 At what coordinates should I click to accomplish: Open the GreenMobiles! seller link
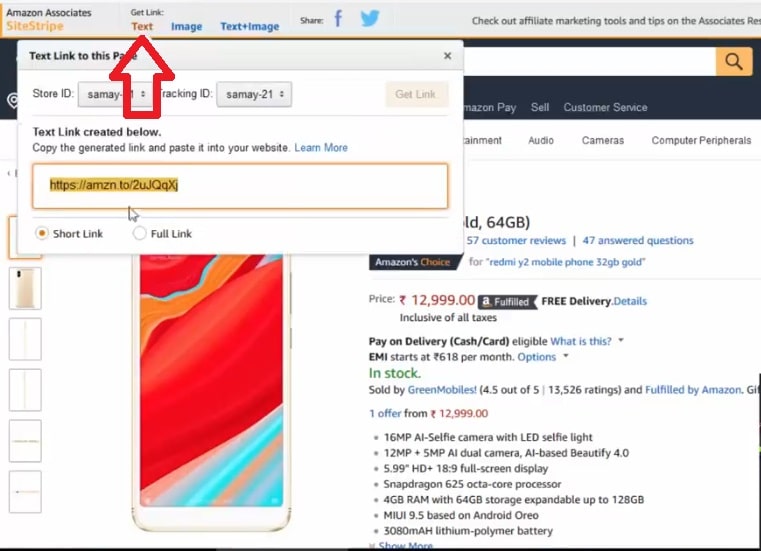(x=442, y=390)
